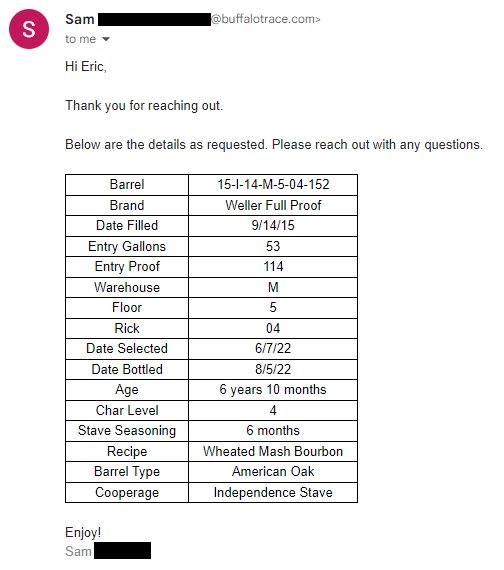Click the Independence Stave cooperage cell
The width and height of the screenshot is (504, 570).
[x=273, y=493]
